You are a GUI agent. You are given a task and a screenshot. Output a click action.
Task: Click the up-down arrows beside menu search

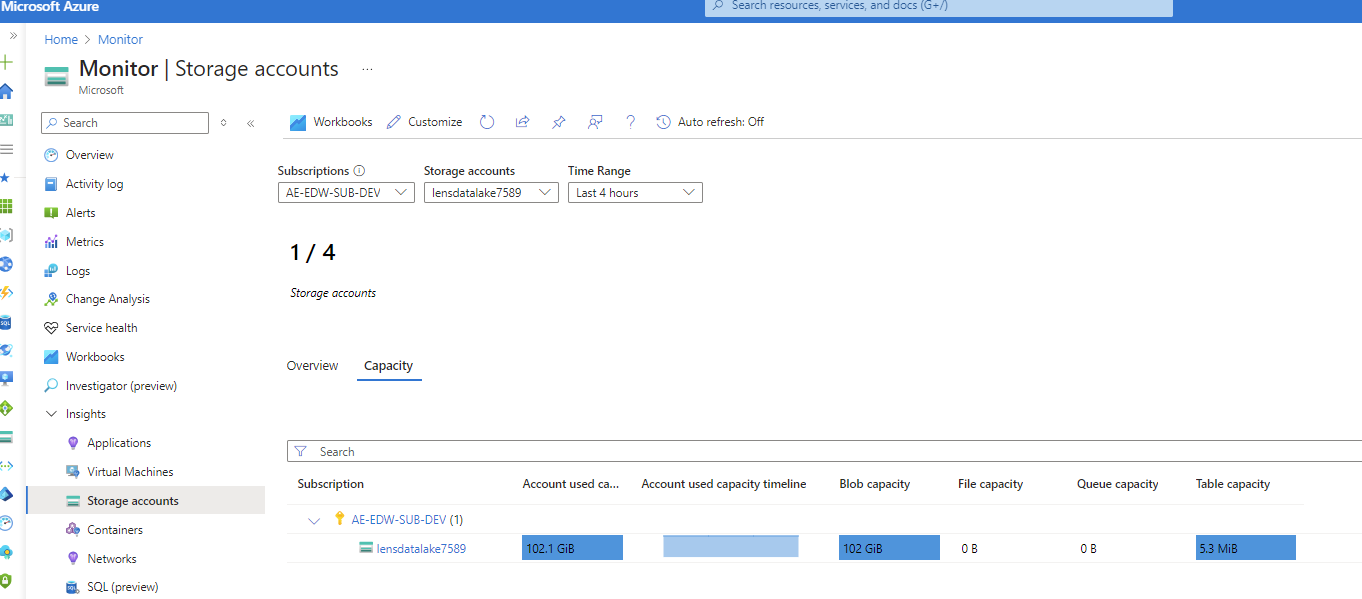pos(224,123)
